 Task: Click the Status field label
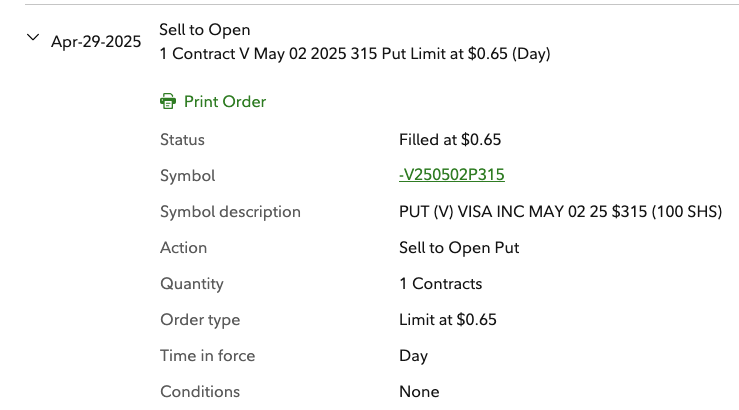(182, 140)
